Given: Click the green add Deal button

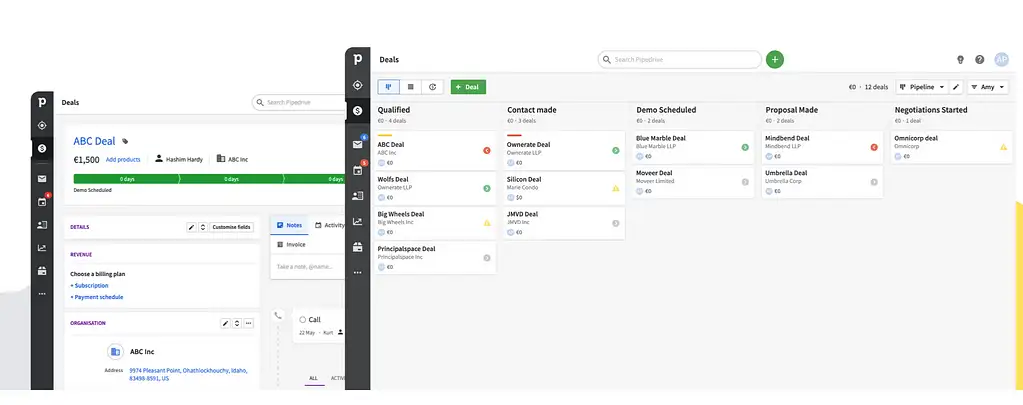Looking at the screenshot, I should click(x=468, y=87).
